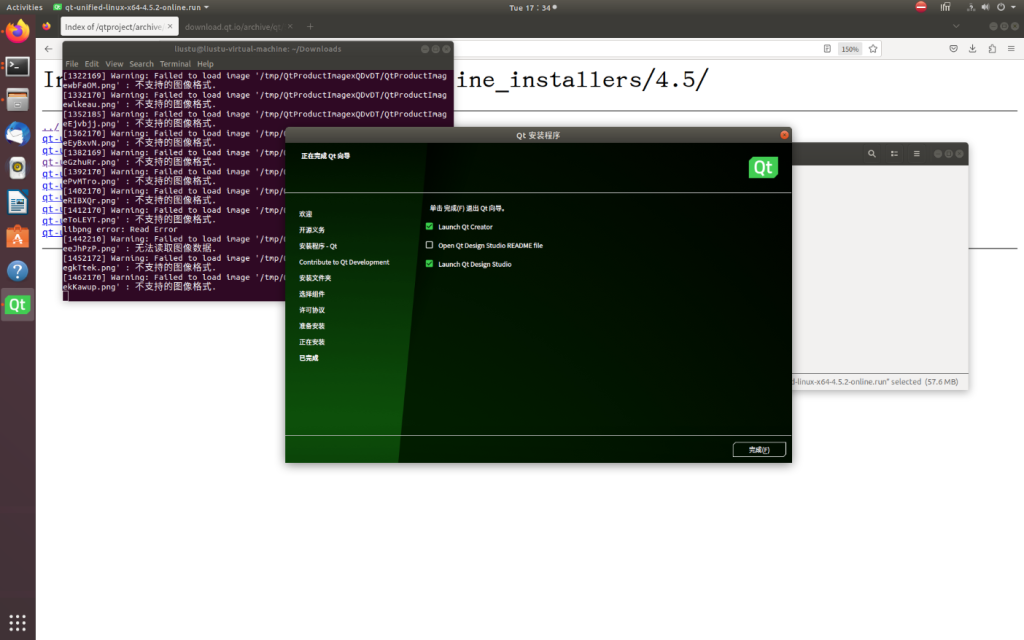The height and width of the screenshot is (640, 1024).
Task: Open Ubuntu Software from the dock
Action: click(17, 236)
